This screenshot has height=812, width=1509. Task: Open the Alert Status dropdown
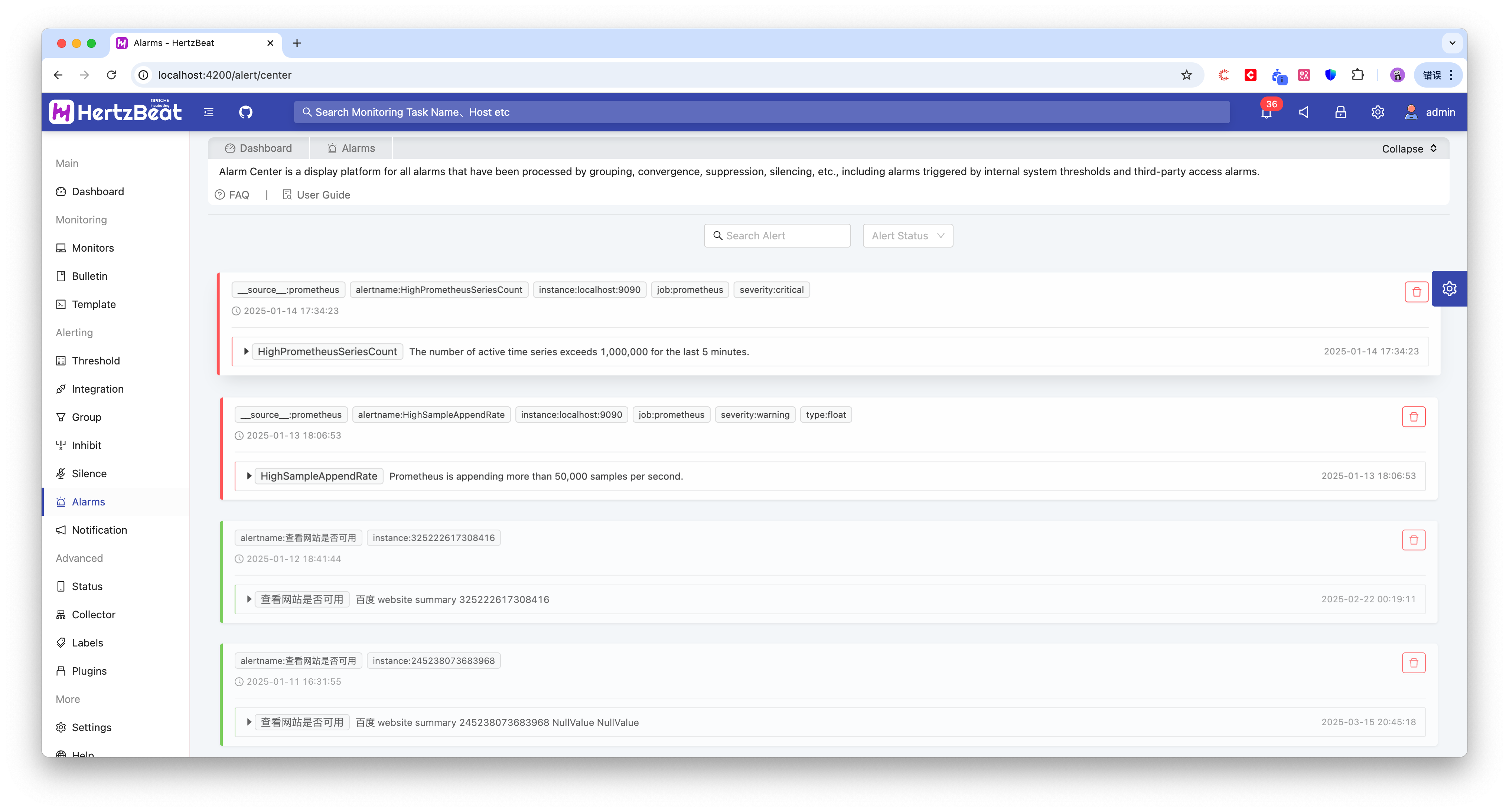[907, 235]
